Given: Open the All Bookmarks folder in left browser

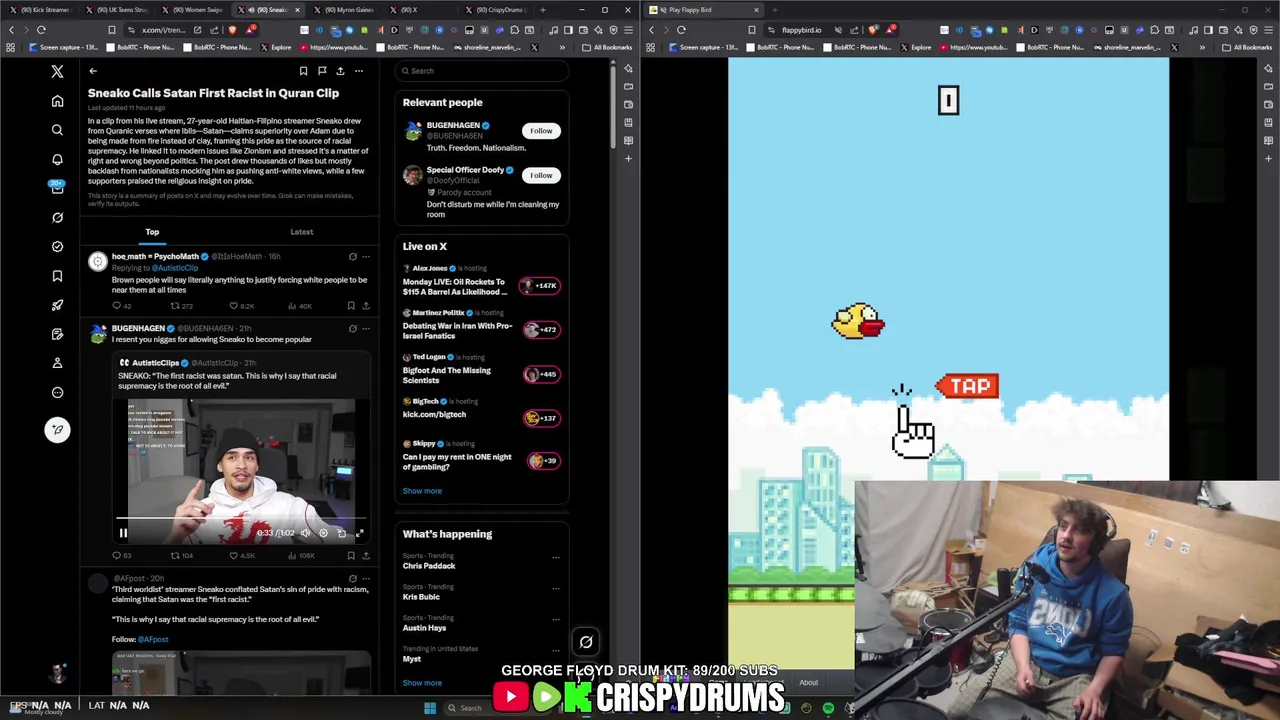Looking at the screenshot, I should 607,47.
